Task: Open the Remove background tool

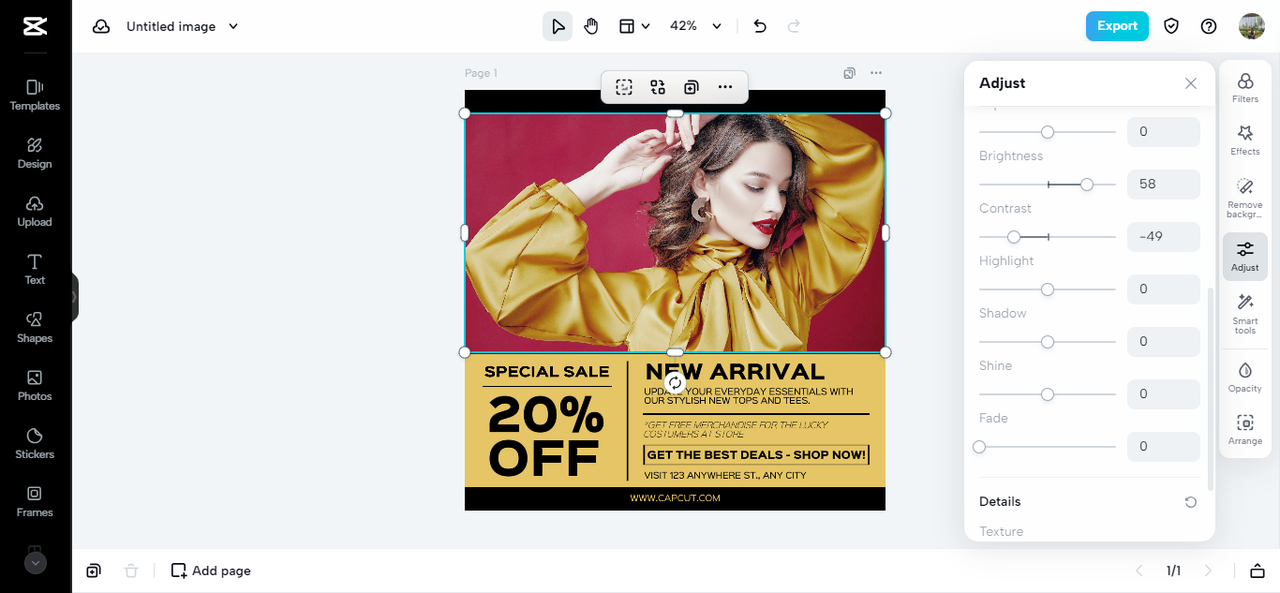Action: 1245,198
